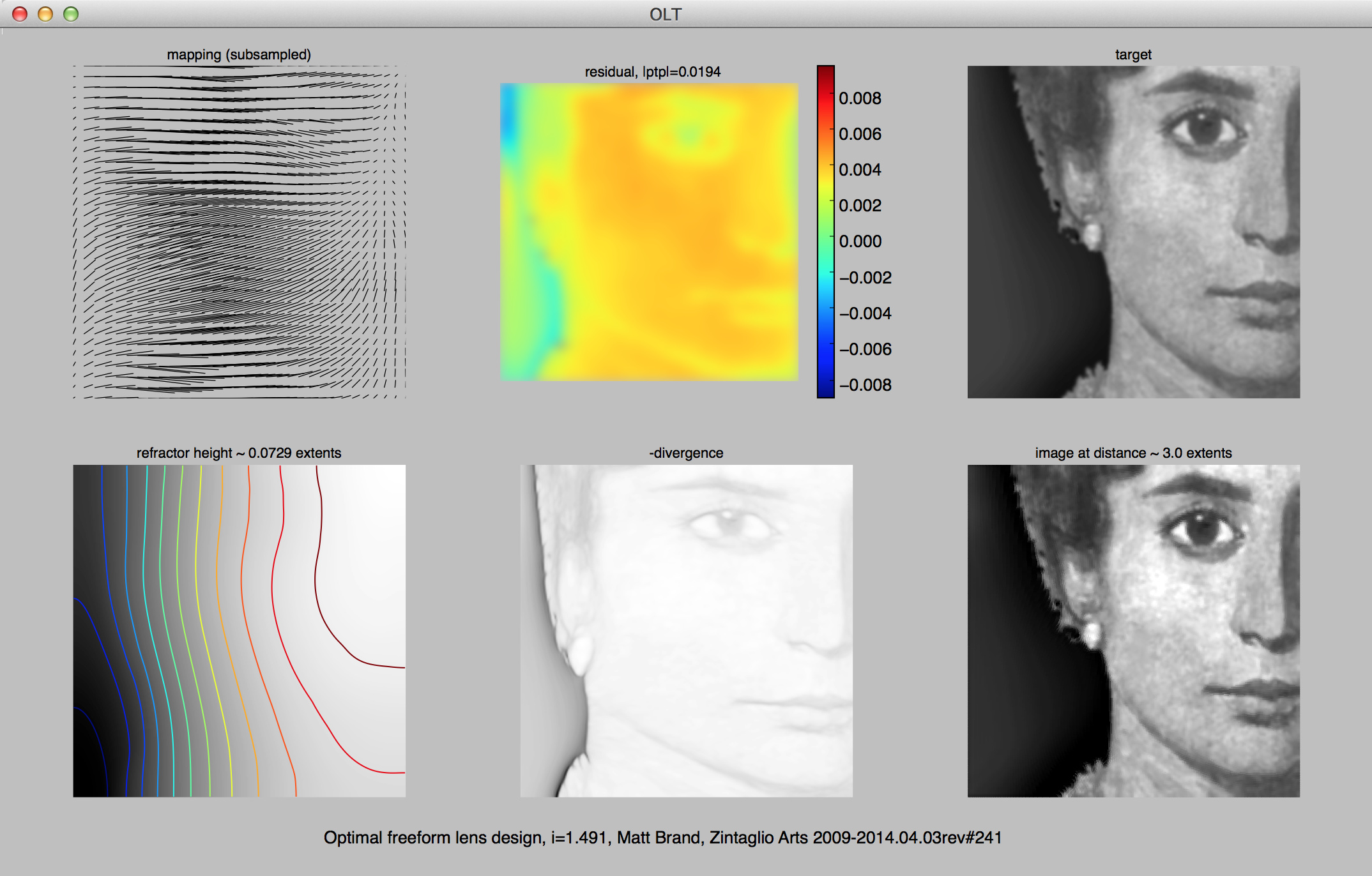Click the 0.008 colorbar tick label

860,98
